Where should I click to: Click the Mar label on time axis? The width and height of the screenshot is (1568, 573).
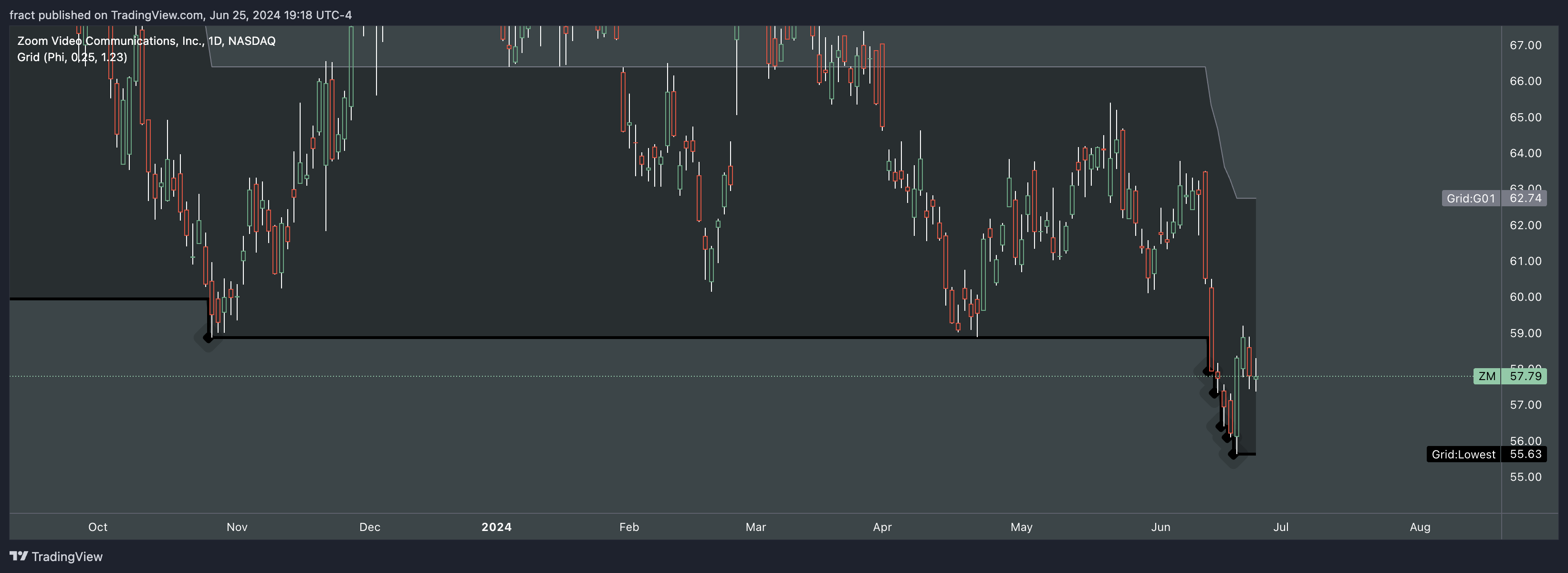pos(755,527)
